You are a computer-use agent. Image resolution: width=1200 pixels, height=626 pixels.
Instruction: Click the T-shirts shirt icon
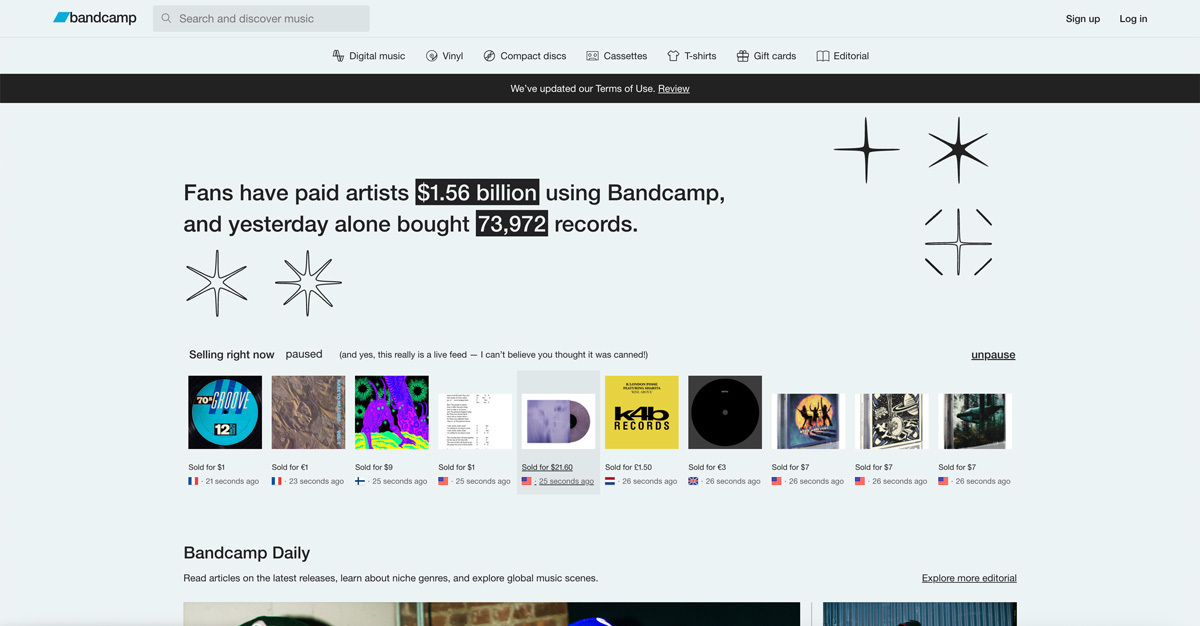[x=673, y=56]
